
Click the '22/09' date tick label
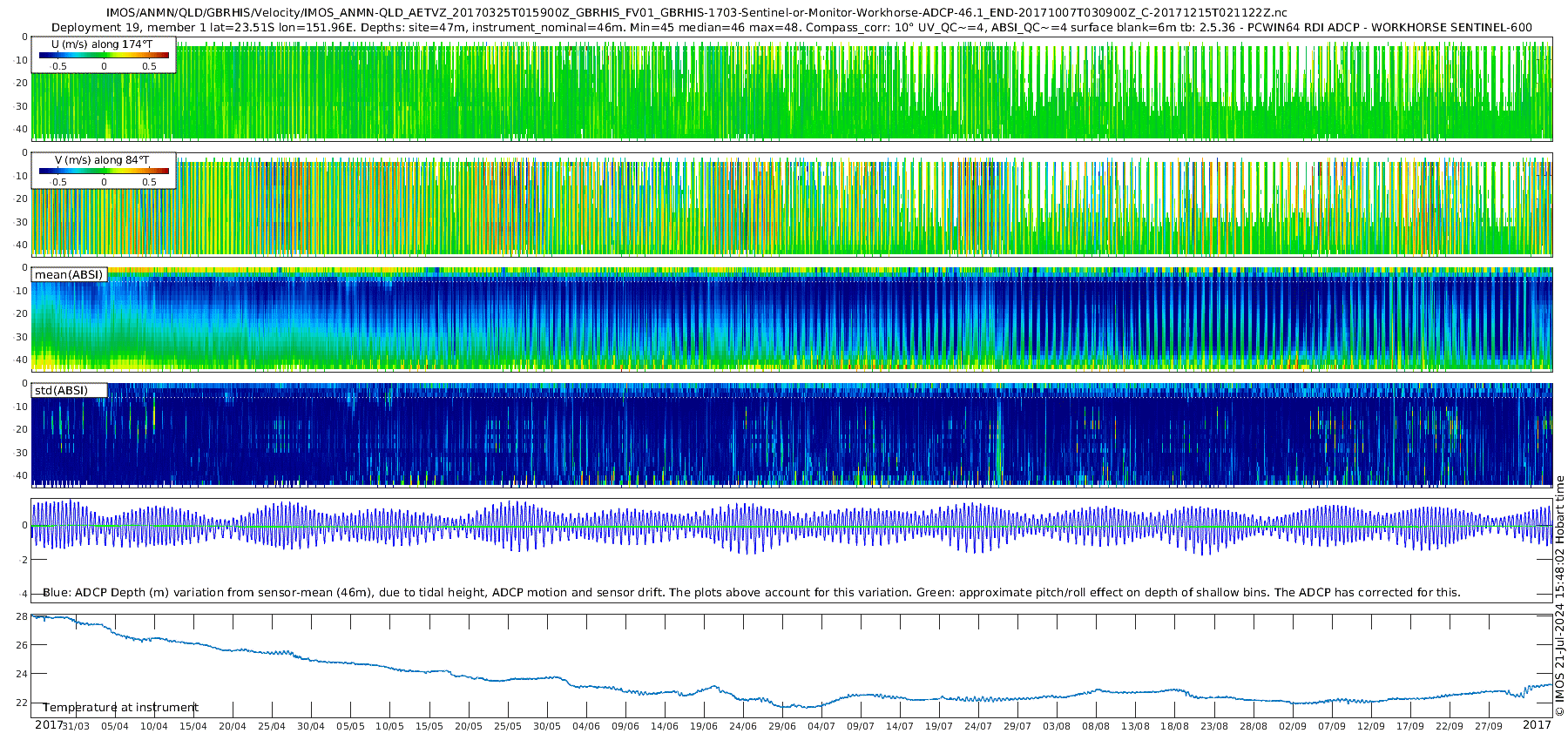click(x=1450, y=726)
